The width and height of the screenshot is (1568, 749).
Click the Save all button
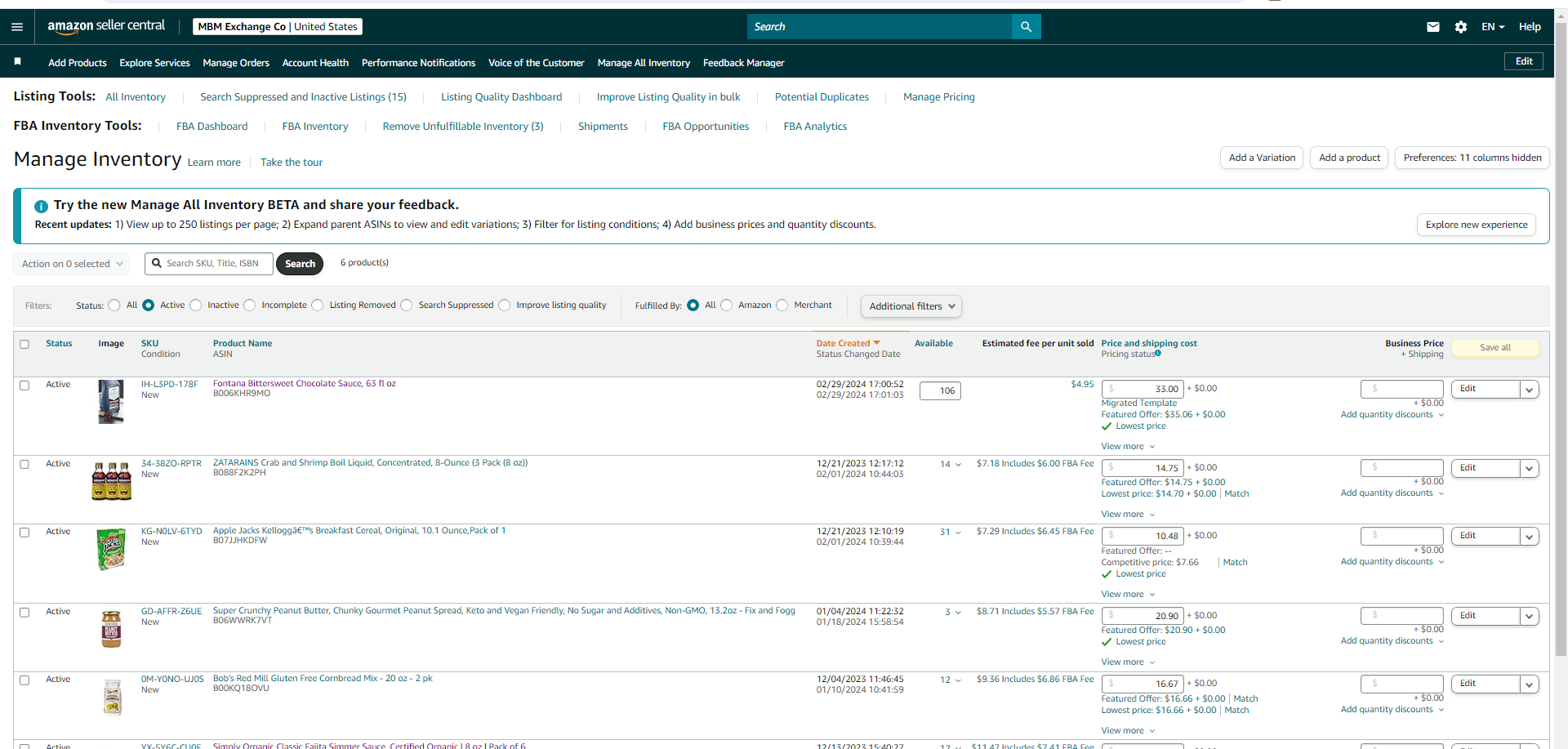(1495, 348)
